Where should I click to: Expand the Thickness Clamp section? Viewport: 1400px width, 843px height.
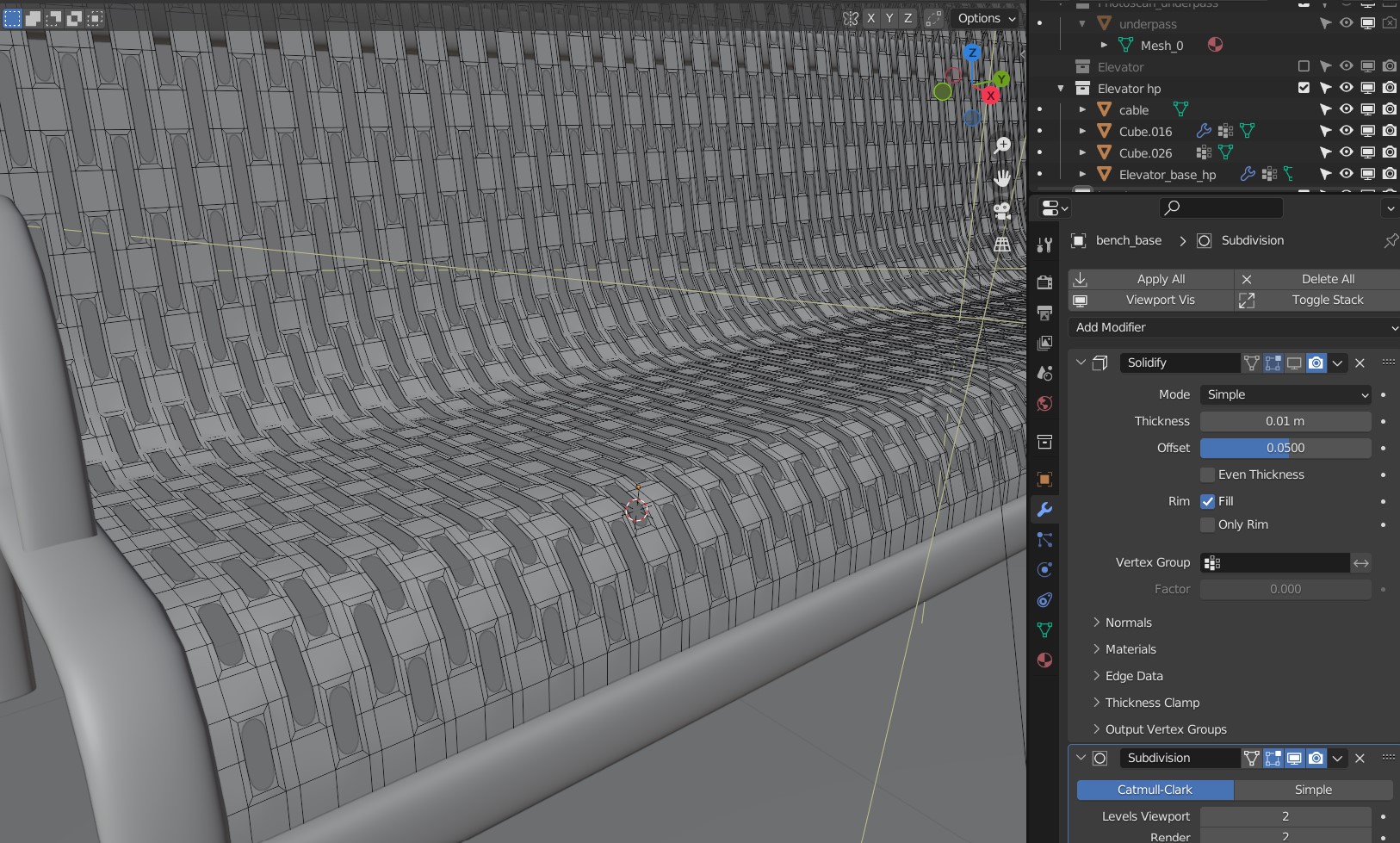pyautogui.click(x=1152, y=703)
